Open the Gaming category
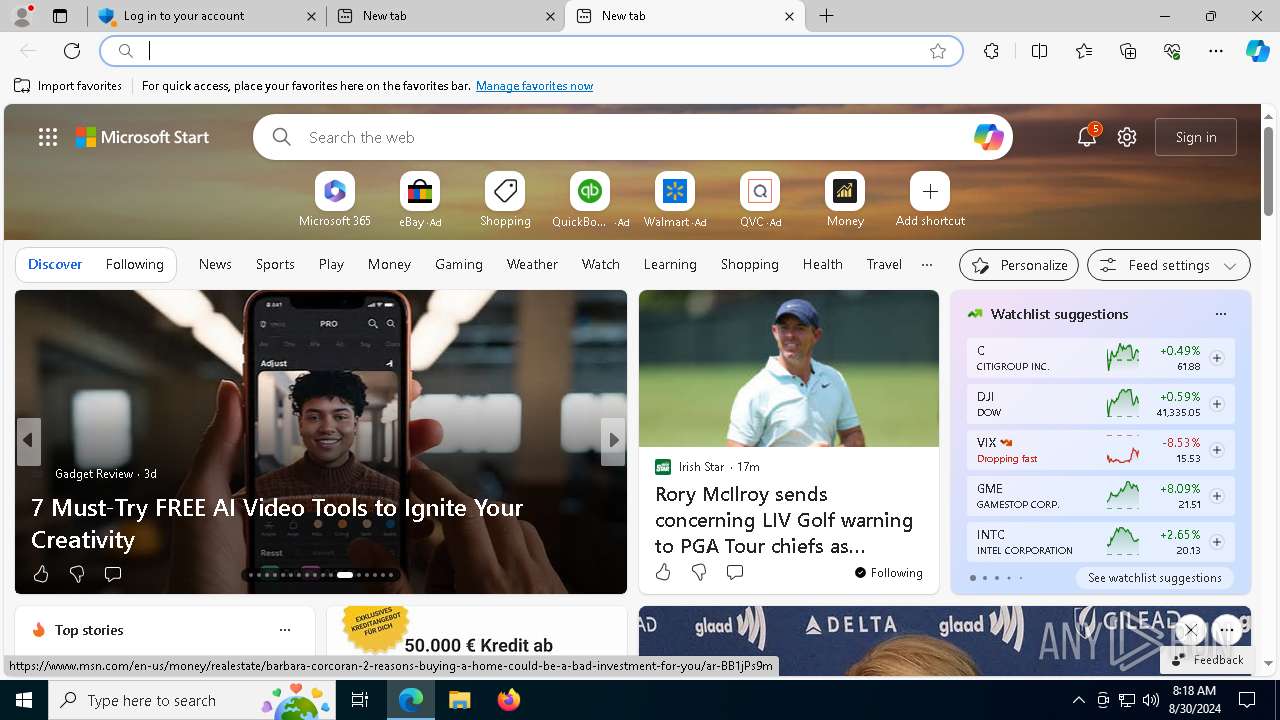The width and height of the screenshot is (1280, 720). 459,264
